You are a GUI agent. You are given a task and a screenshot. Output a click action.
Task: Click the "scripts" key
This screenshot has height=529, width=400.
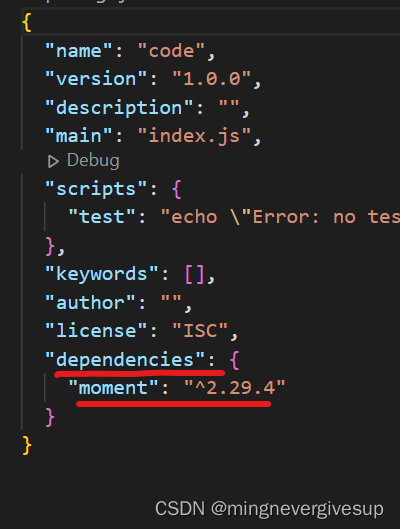[x=96, y=189]
